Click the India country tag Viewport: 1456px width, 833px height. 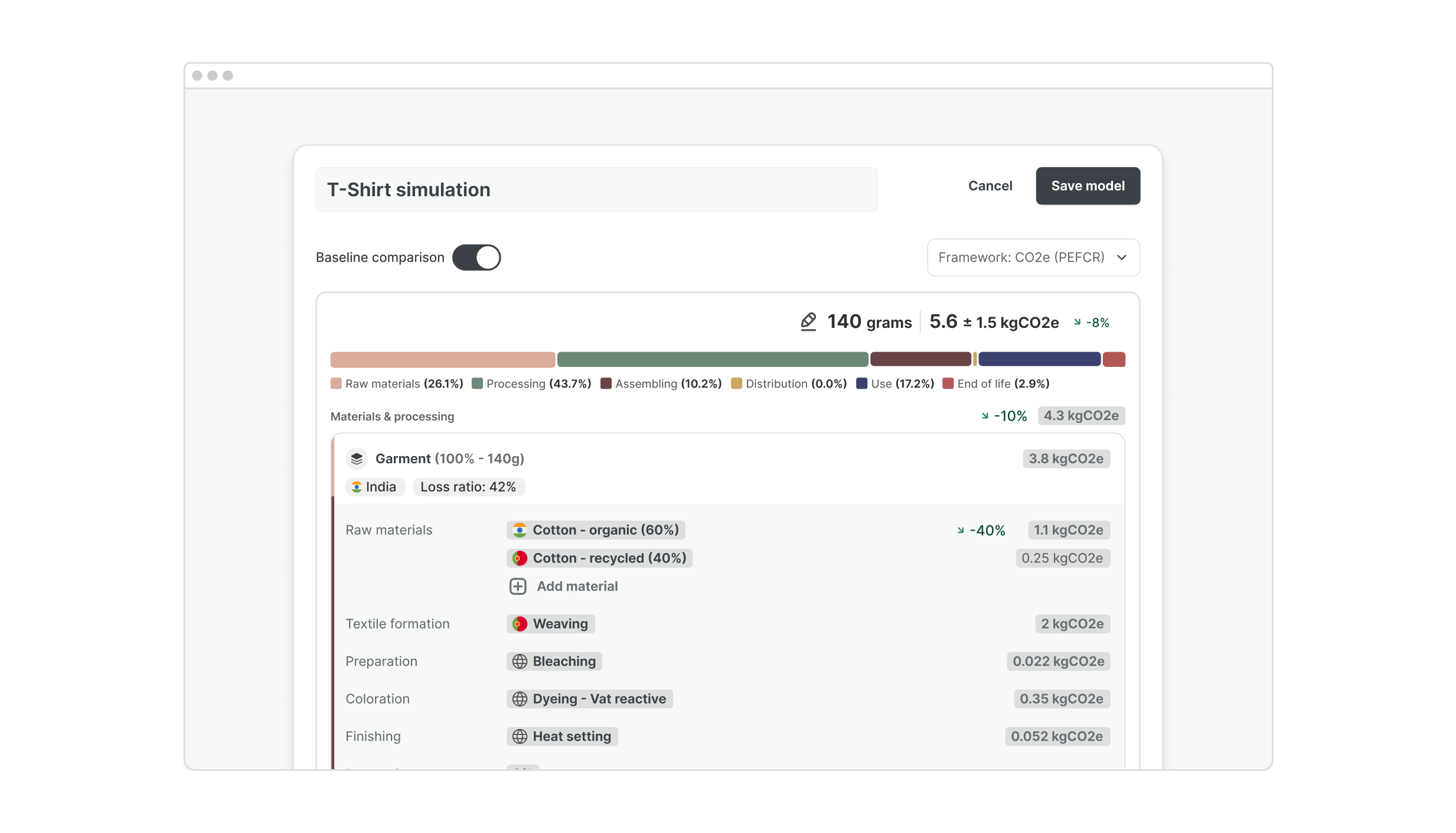tap(375, 487)
